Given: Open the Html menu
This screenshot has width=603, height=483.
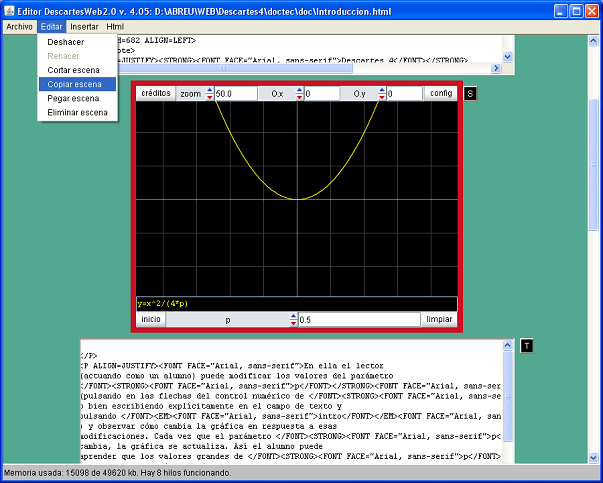Looking at the screenshot, I should click(115, 27).
